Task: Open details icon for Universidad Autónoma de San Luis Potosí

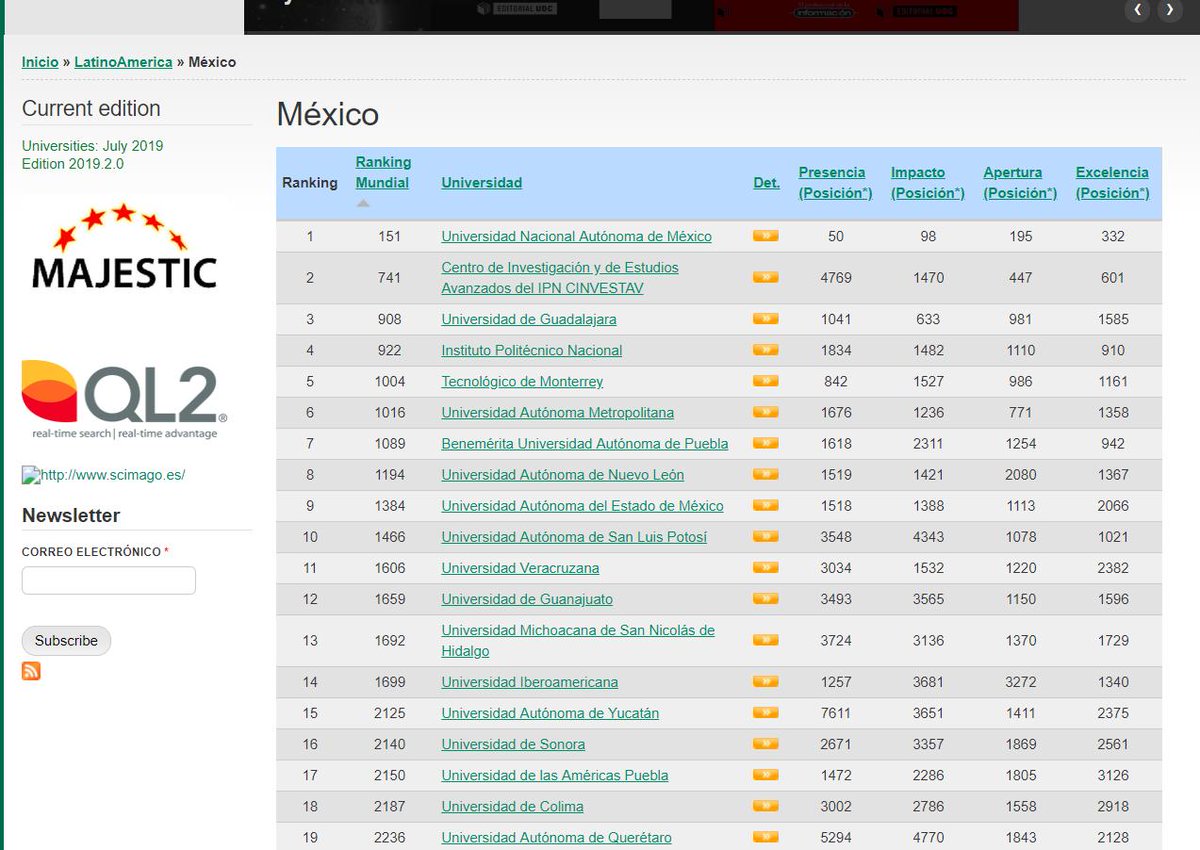Action: pos(766,536)
